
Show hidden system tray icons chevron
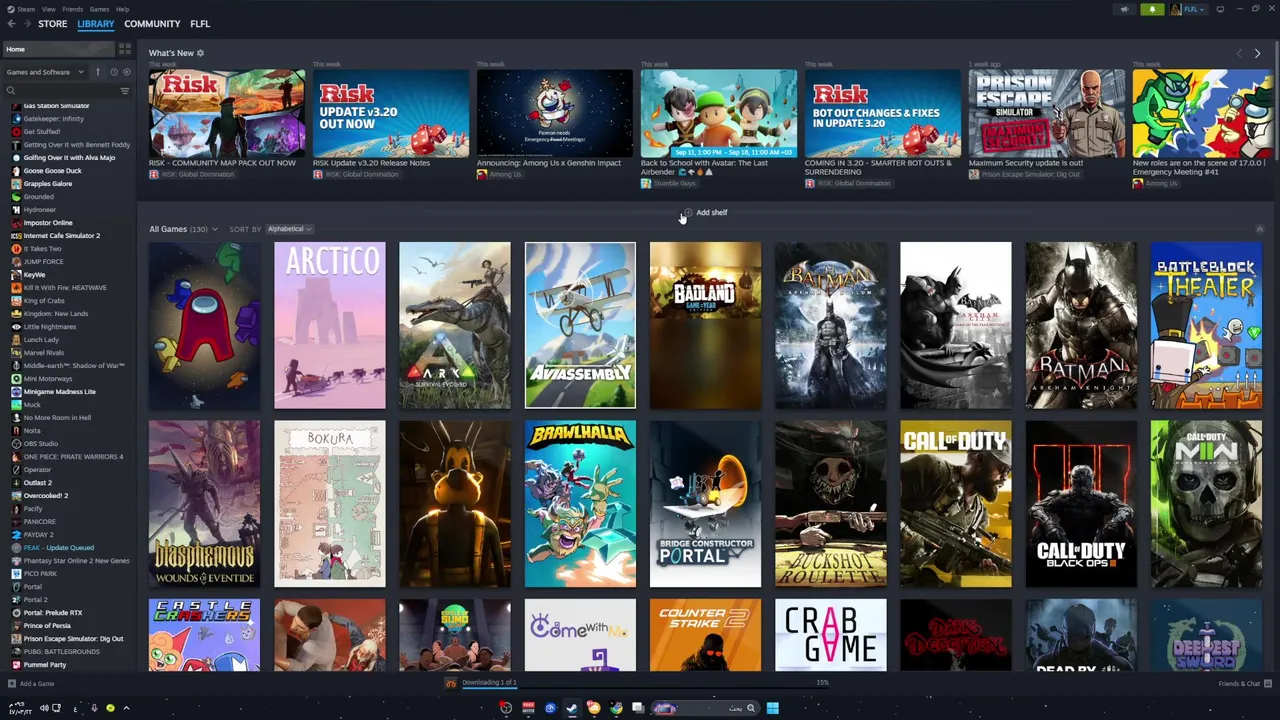click(125, 708)
